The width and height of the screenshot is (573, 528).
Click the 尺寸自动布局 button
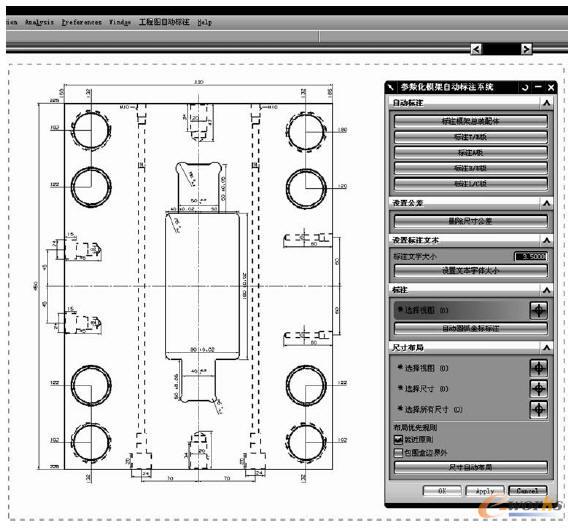(471, 467)
